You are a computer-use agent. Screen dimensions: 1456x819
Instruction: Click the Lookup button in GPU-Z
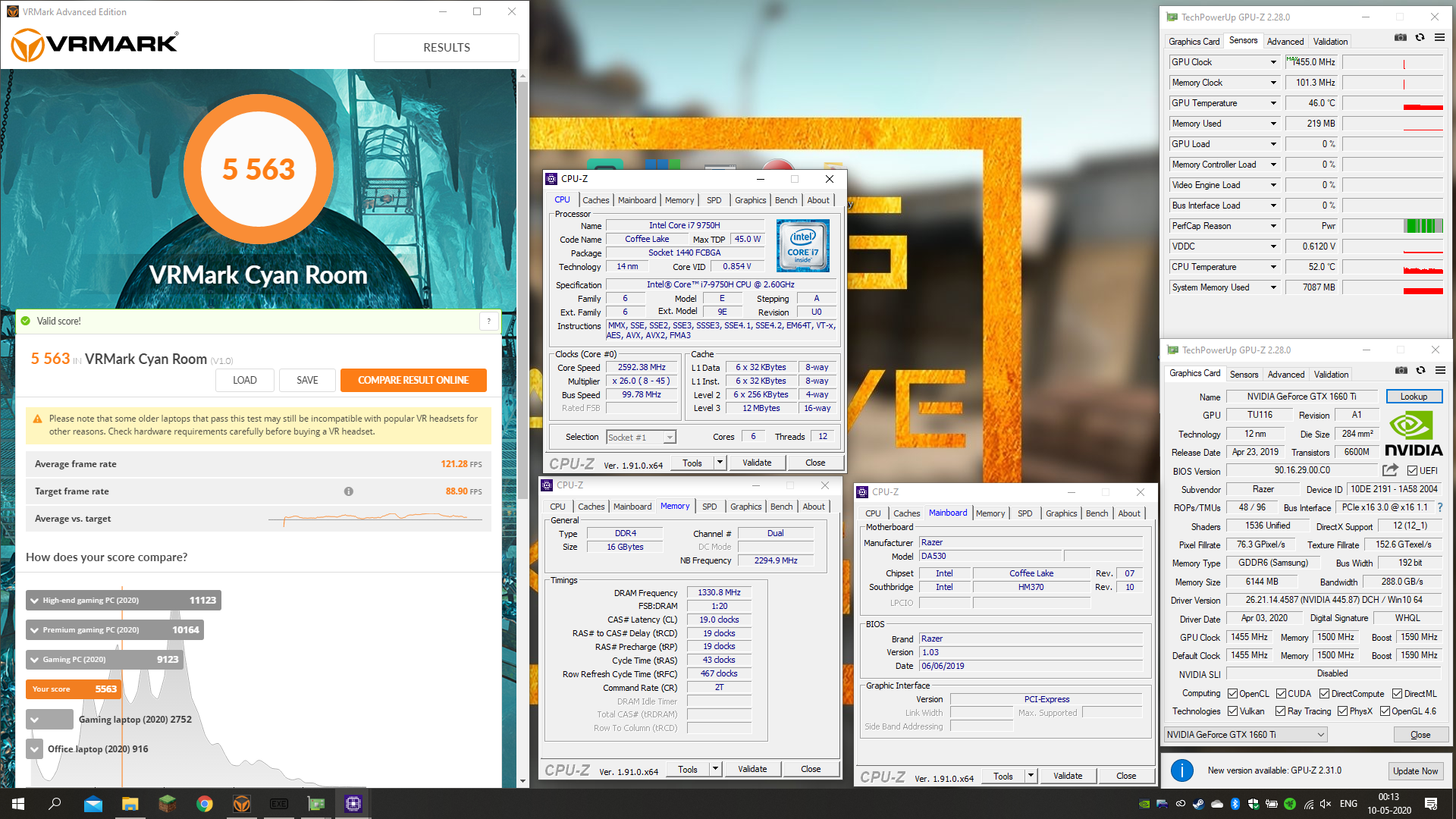click(x=1414, y=397)
